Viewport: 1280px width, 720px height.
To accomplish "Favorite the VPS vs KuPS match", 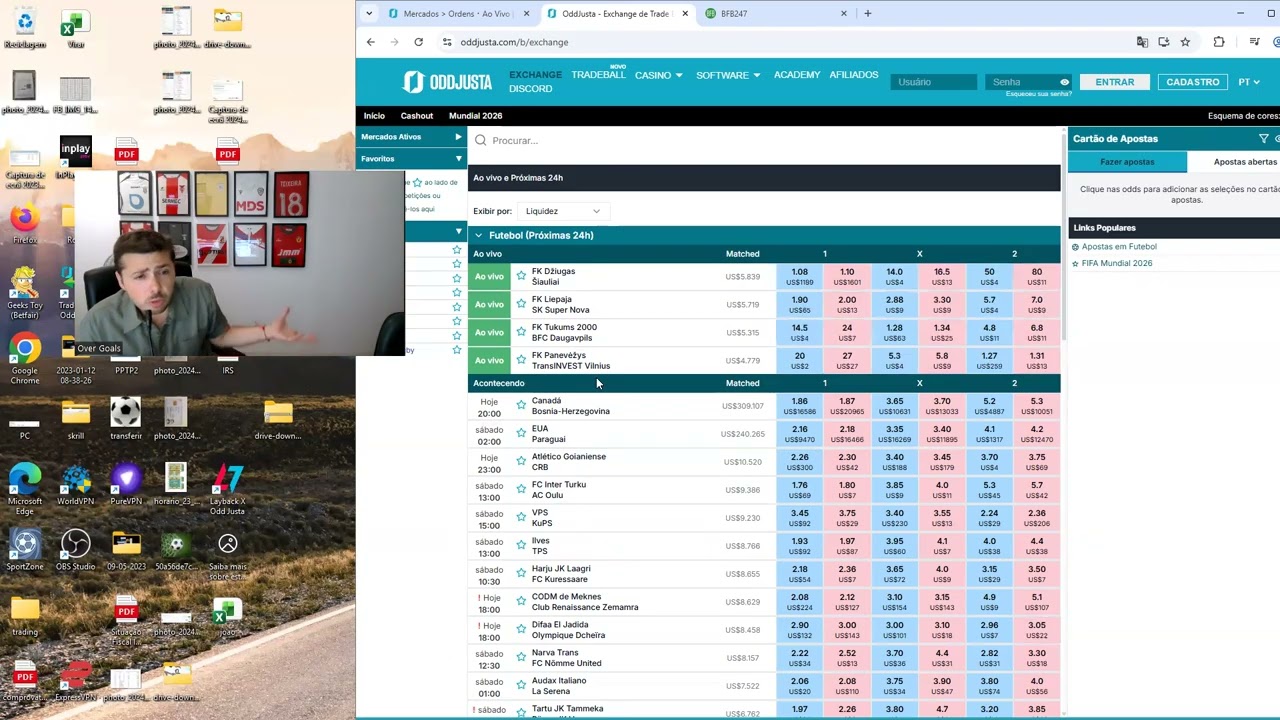I will point(521,518).
